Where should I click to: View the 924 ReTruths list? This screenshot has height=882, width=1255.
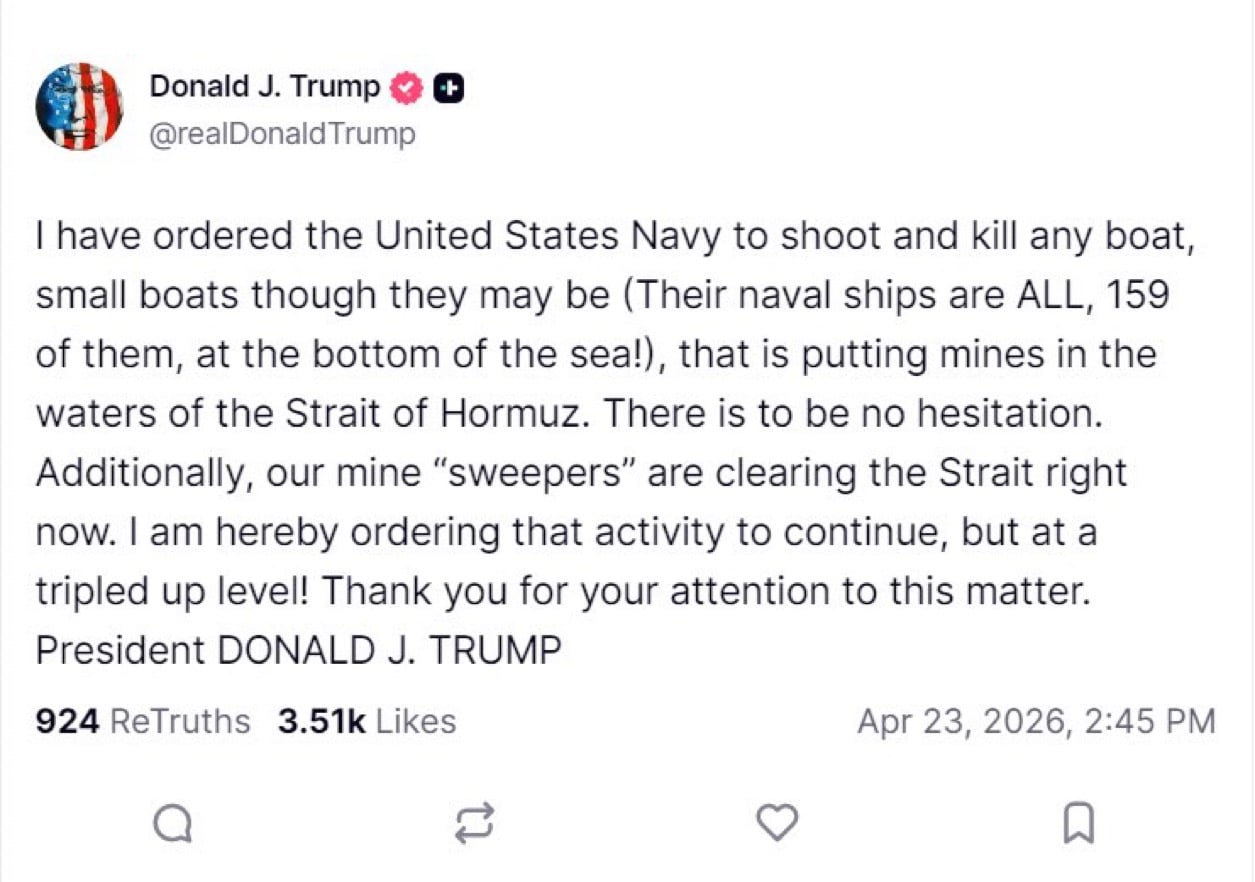click(143, 721)
